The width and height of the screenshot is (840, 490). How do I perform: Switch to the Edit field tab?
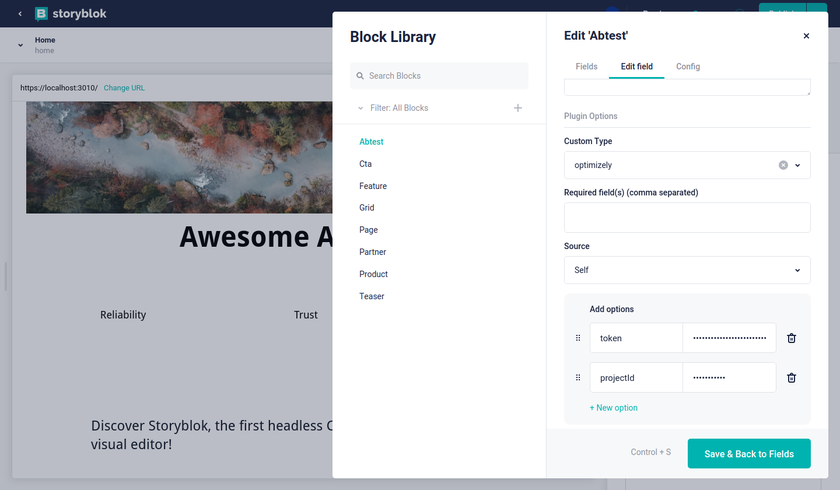pyautogui.click(x=636, y=66)
